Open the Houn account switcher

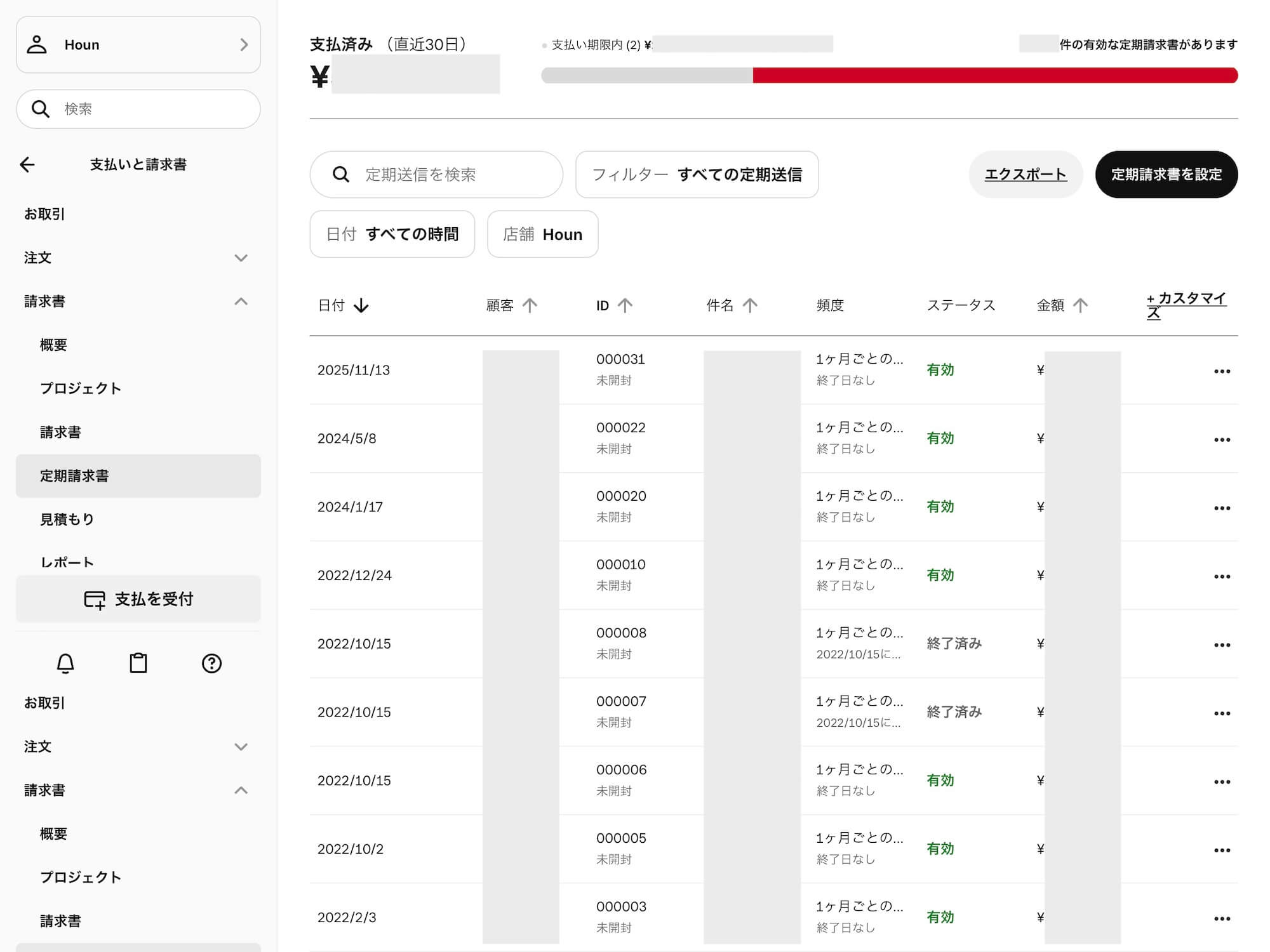[138, 44]
